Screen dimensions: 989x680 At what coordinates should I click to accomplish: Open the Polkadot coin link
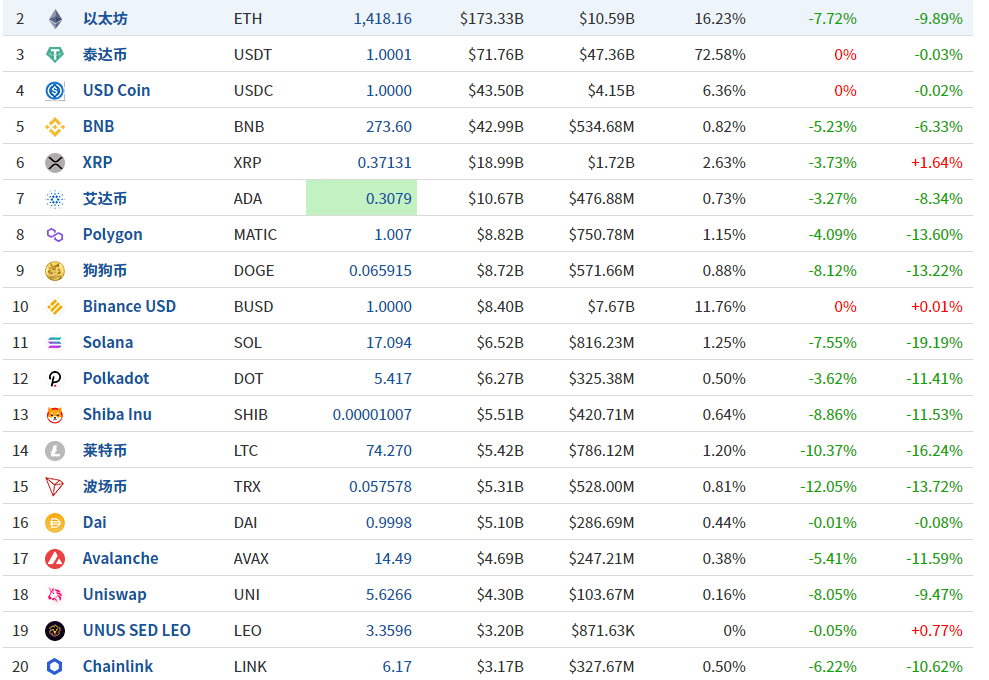click(x=116, y=378)
